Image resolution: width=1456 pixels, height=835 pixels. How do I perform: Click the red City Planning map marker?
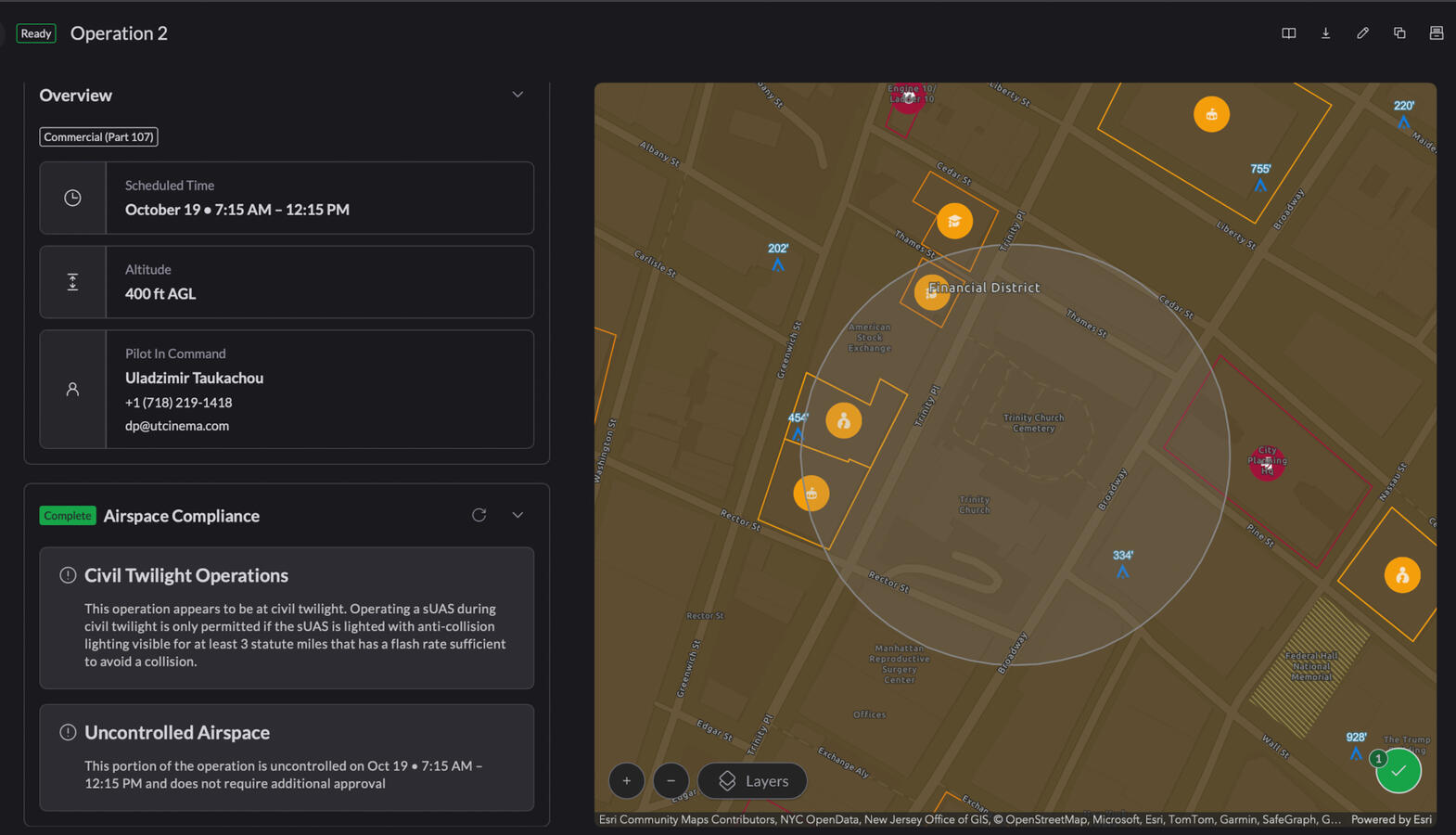(x=1266, y=462)
